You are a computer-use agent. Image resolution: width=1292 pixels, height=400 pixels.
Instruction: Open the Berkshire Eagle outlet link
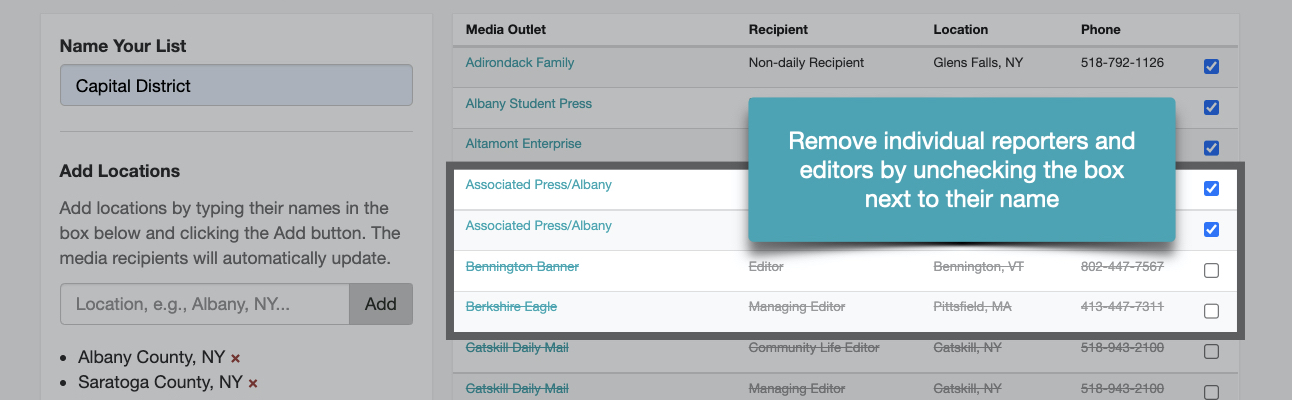coord(511,307)
